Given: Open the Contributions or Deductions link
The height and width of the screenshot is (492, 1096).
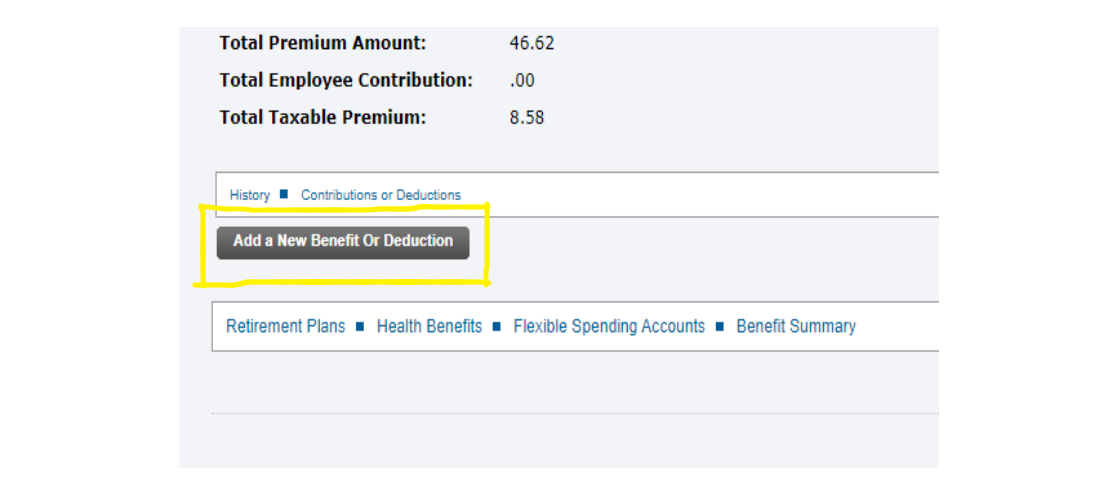Looking at the screenshot, I should [381, 196].
